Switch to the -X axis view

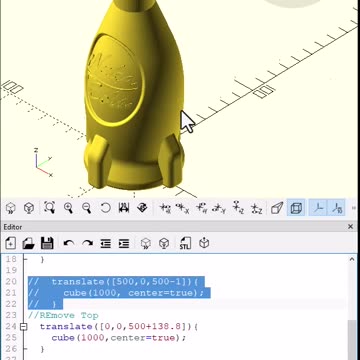click(183, 208)
